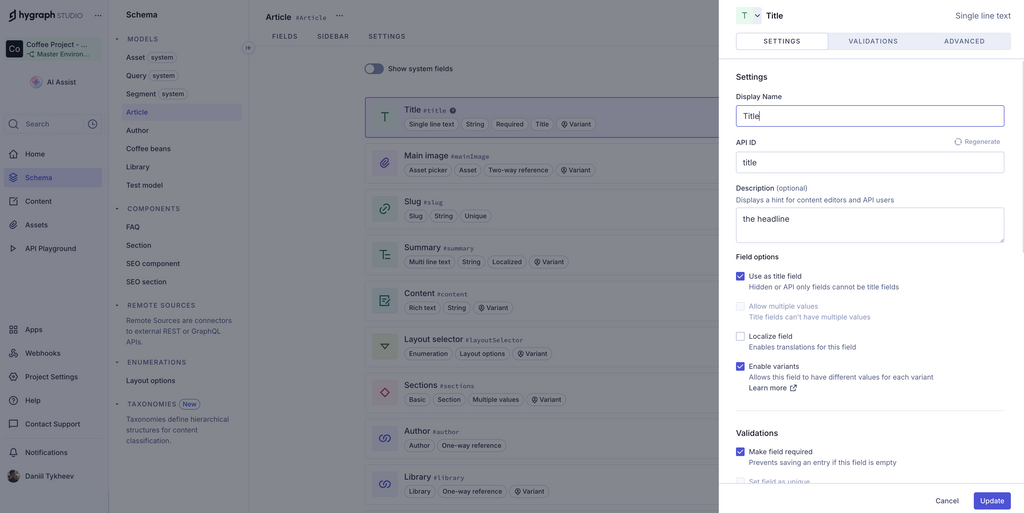The image size is (1024, 513).
Task: Uncheck Use as title field
Action: (x=741, y=276)
